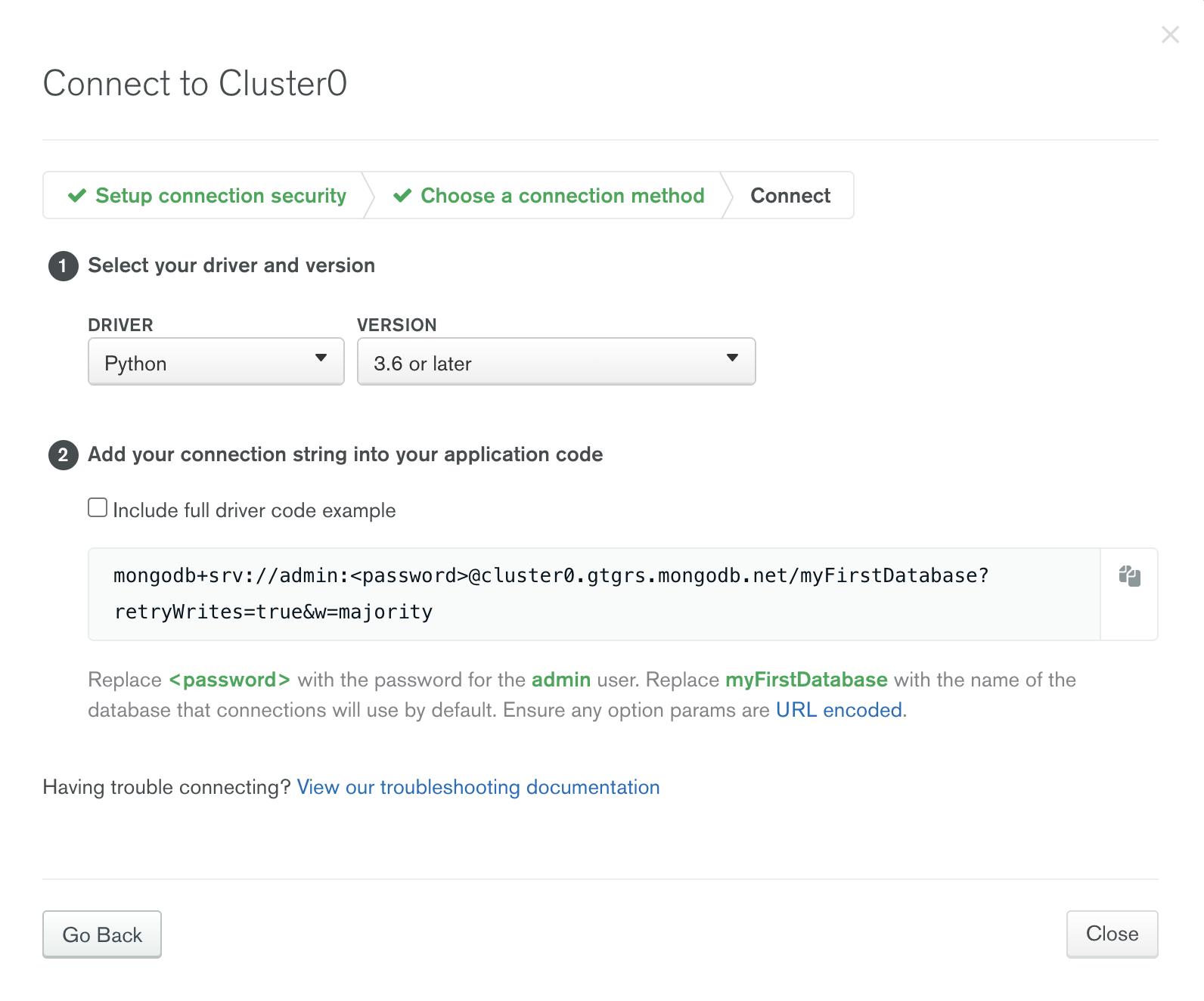Open the URL encoded link
The height and width of the screenshot is (1001, 1204).
[x=839, y=710]
